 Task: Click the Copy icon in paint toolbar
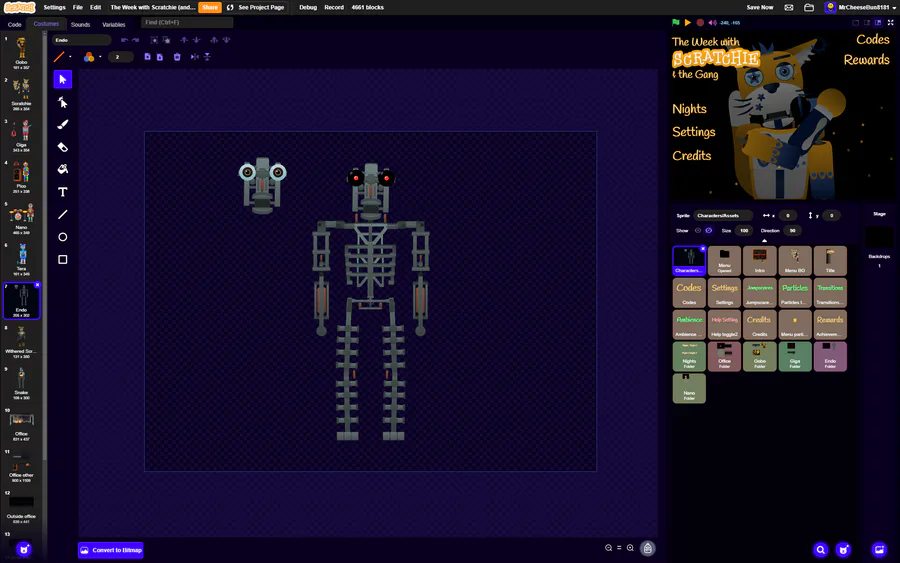[x=148, y=57]
